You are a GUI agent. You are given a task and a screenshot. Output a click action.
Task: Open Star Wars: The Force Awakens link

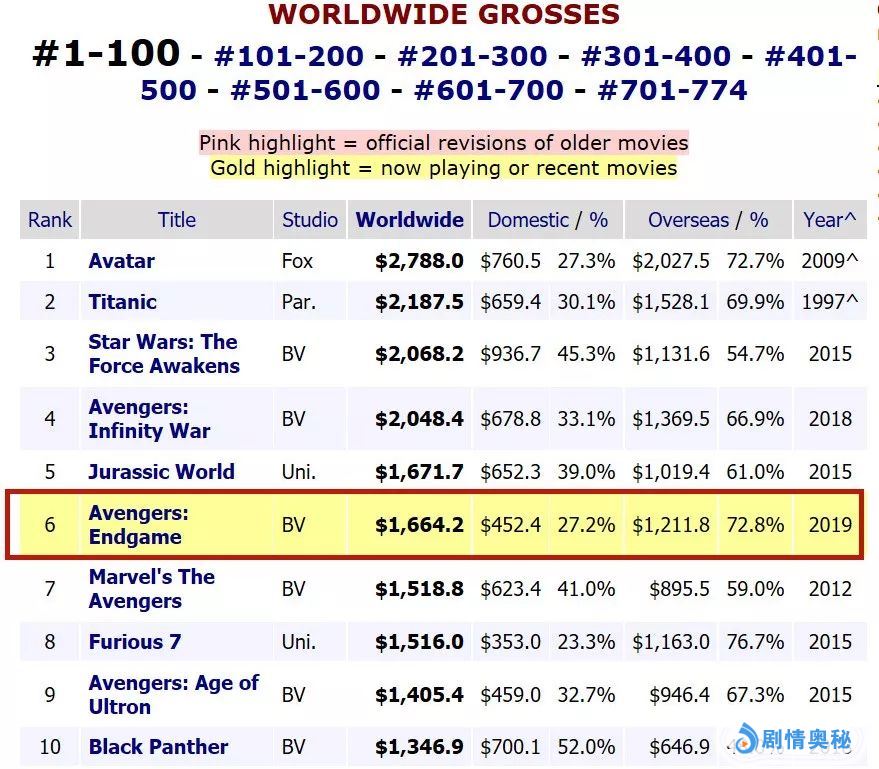coord(163,354)
